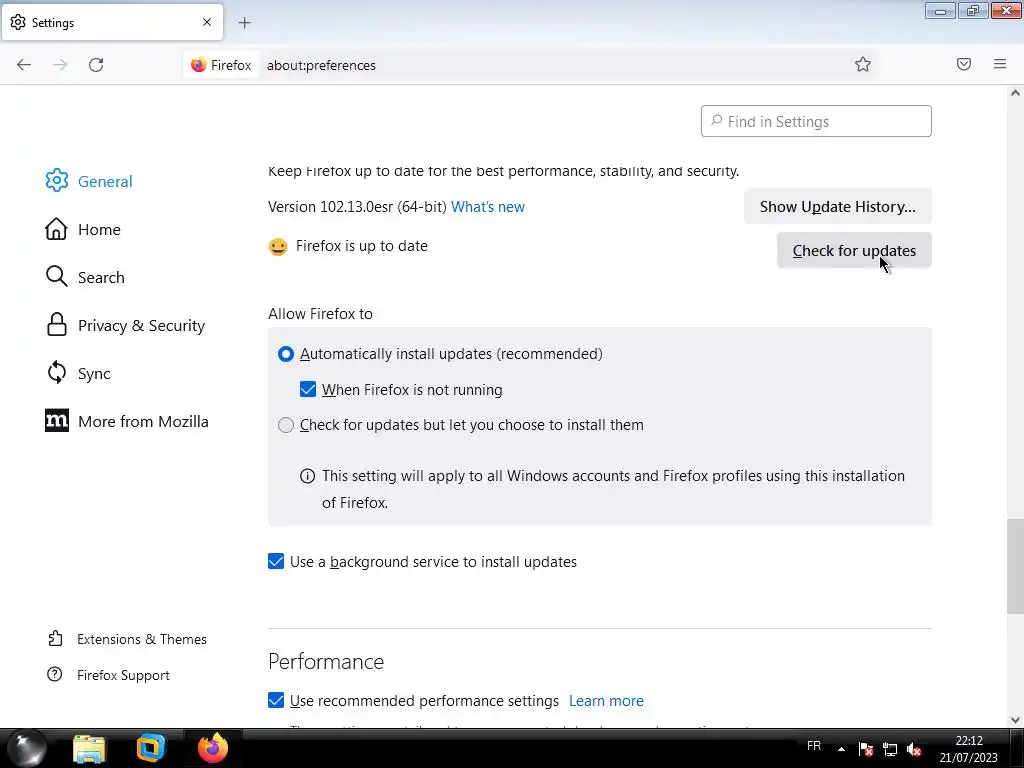Screen dimensions: 1024x768
Task: Bookmark this page with the star icon
Action: pos(863,64)
